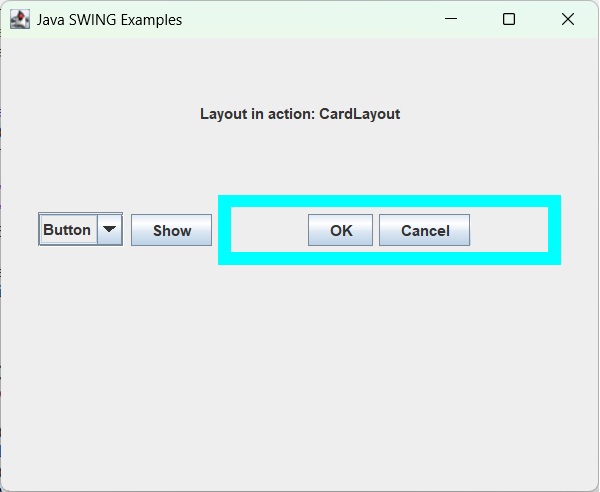This screenshot has width=600, height=492.
Task: Maximize the Java SWING Examples window
Action: (x=509, y=19)
